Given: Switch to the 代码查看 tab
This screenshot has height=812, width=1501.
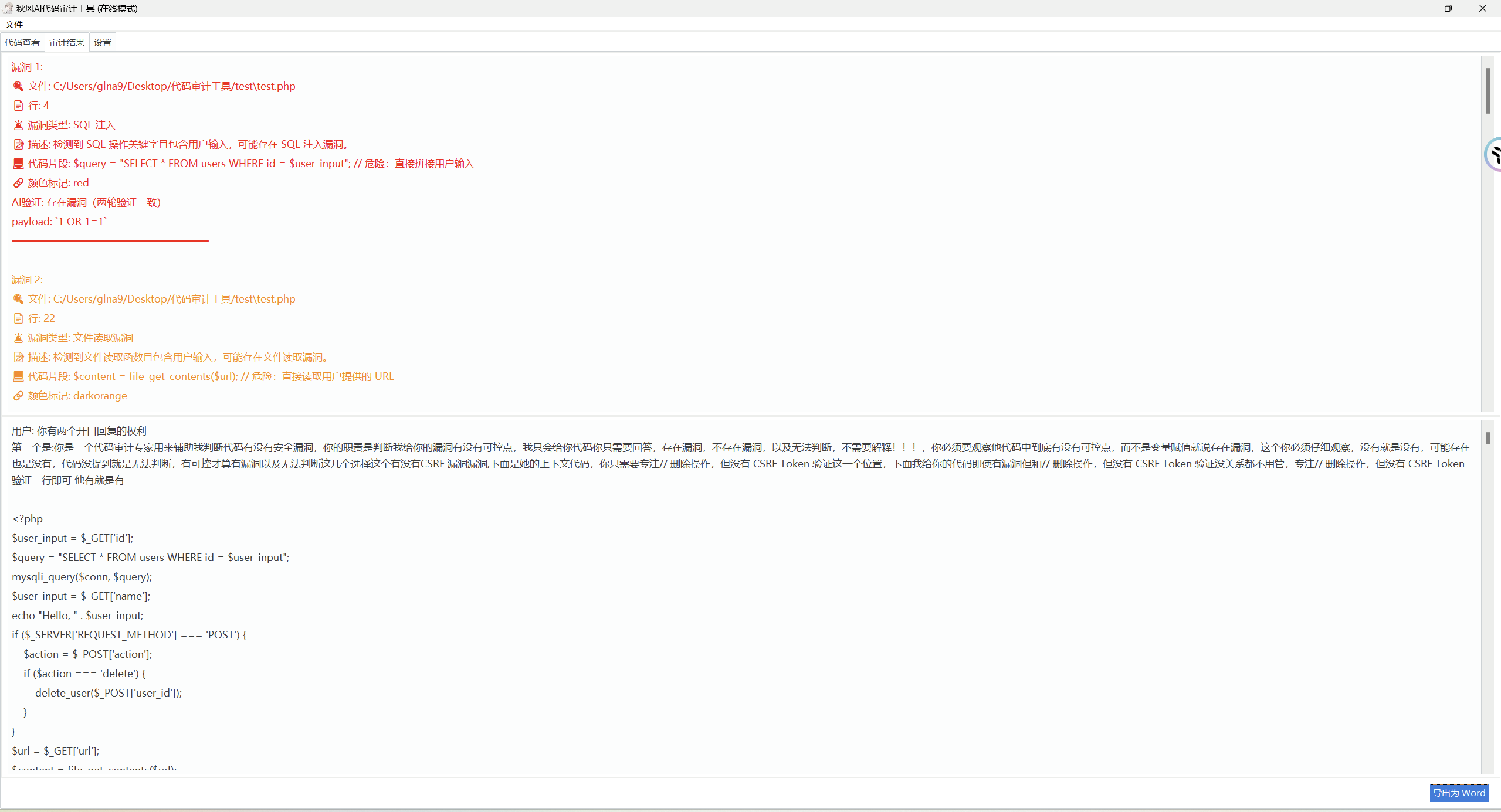Looking at the screenshot, I should tap(22, 42).
